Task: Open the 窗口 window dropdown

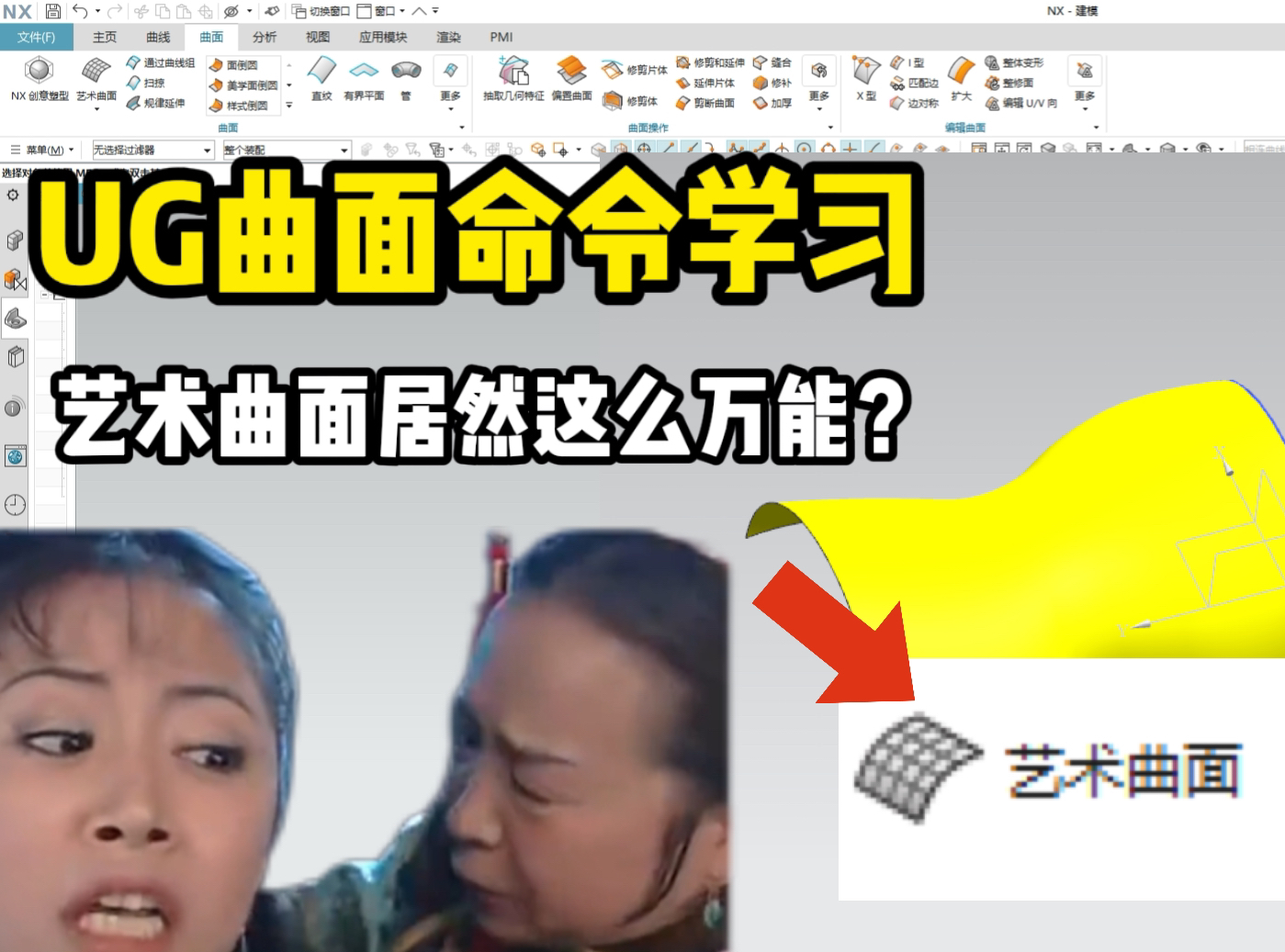Action: (381, 11)
